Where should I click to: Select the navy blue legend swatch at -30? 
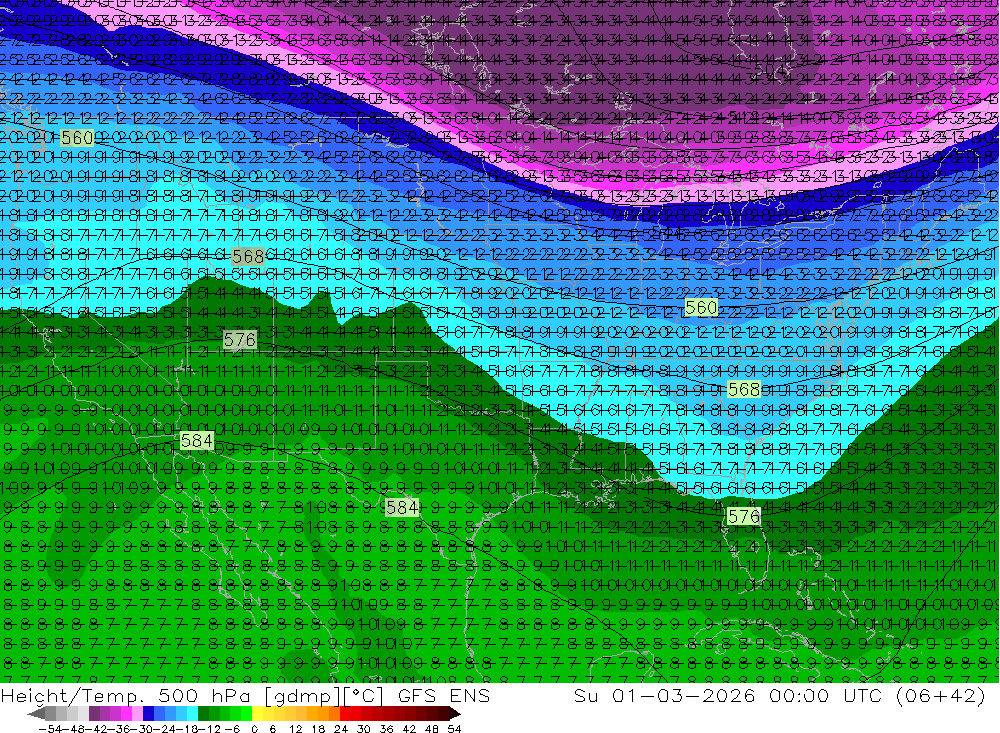[148, 714]
